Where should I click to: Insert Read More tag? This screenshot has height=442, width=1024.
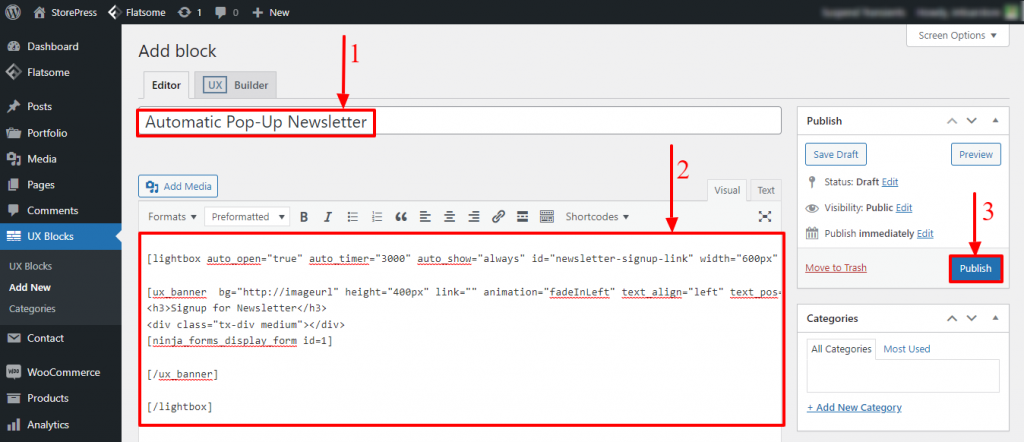(x=522, y=217)
